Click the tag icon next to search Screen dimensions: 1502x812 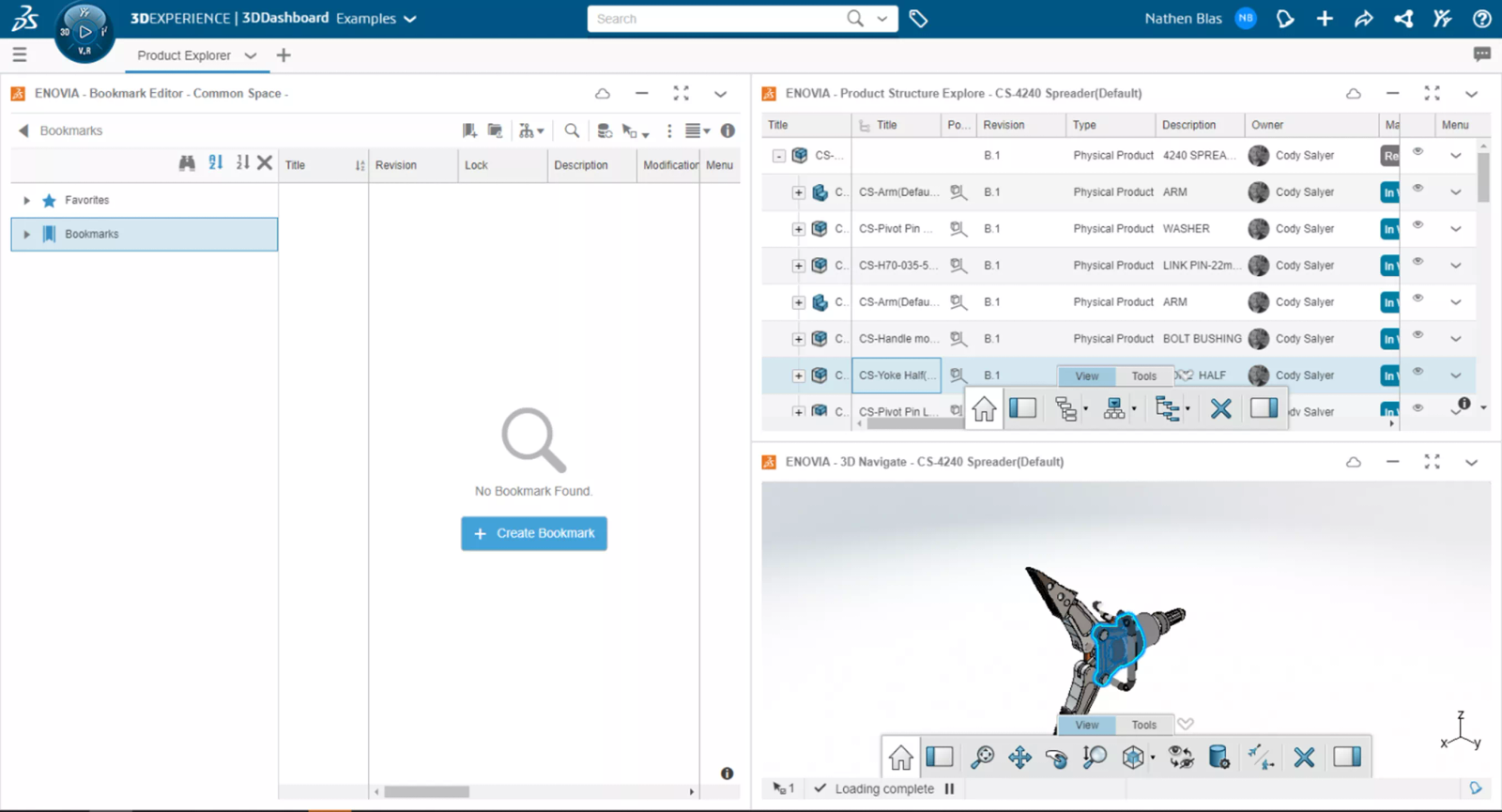tap(918, 19)
